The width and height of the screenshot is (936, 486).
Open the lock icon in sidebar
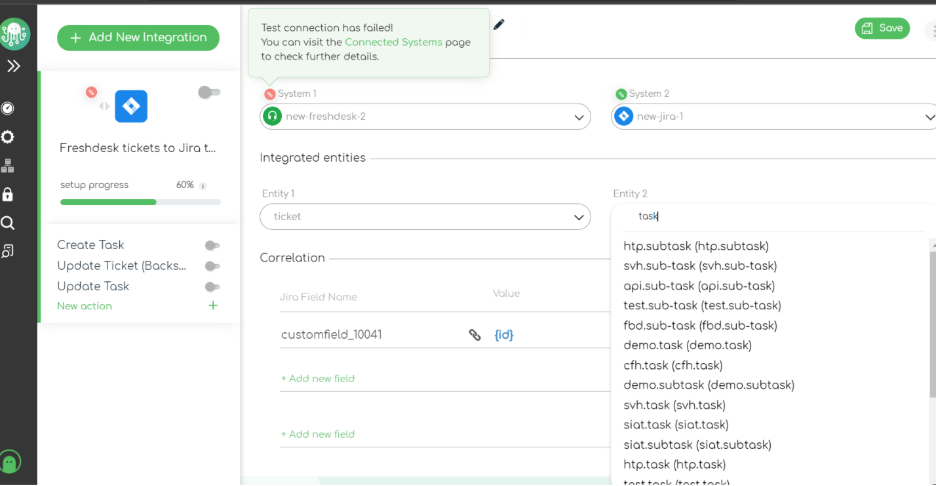(x=8, y=194)
